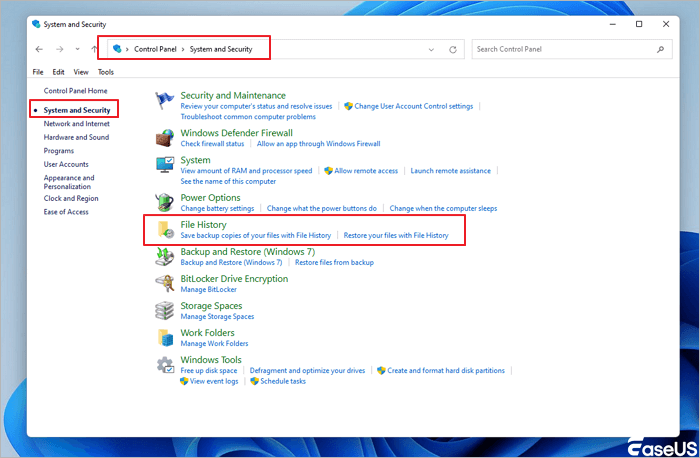Open Windows Defender Firewall brick wall icon

click(x=166, y=138)
